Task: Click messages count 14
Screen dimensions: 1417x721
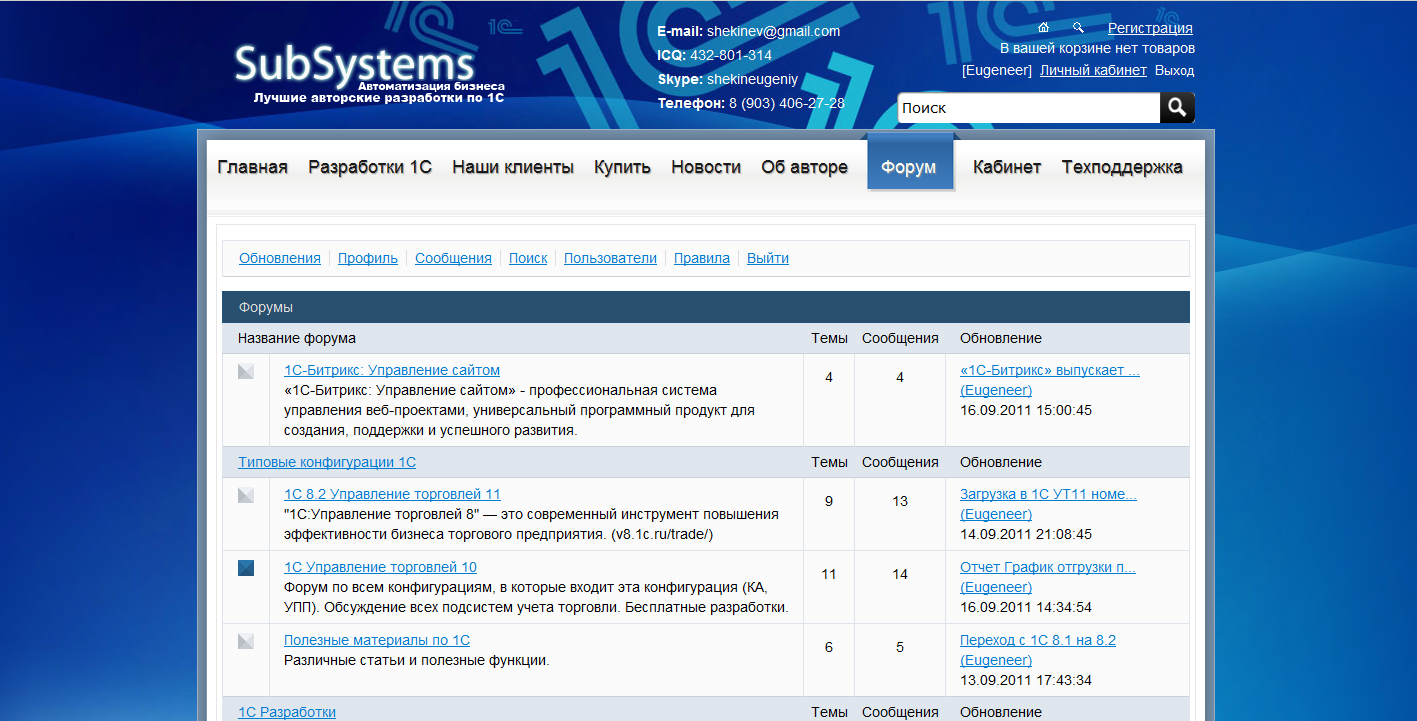Action: coord(900,574)
